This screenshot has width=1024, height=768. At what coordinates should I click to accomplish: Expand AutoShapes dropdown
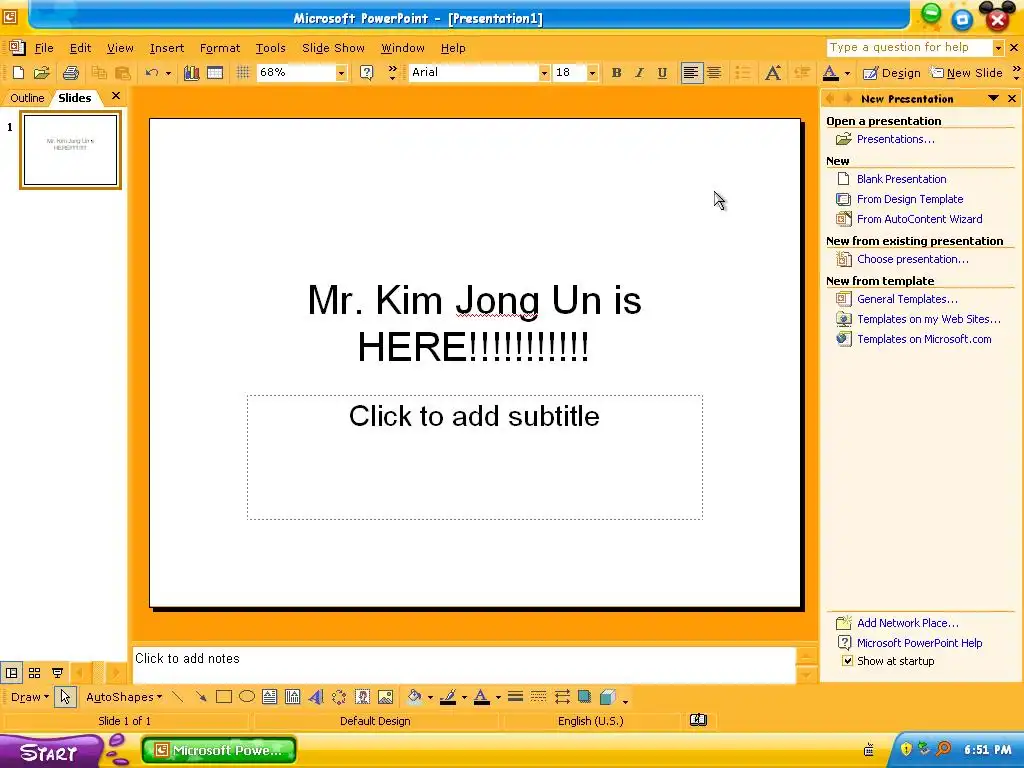[124, 697]
